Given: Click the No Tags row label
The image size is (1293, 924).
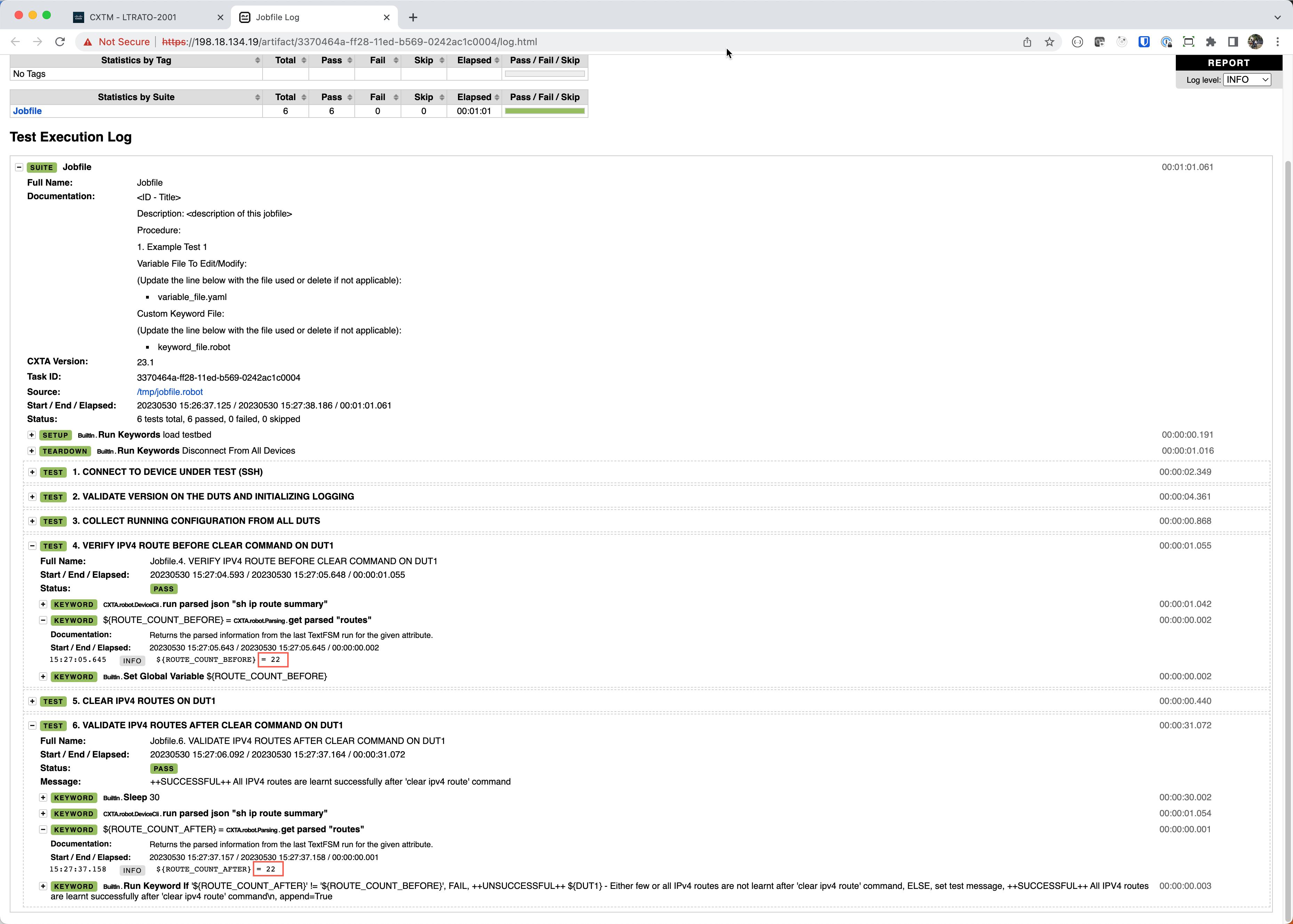Looking at the screenshot, I should (x=29, y=74).
